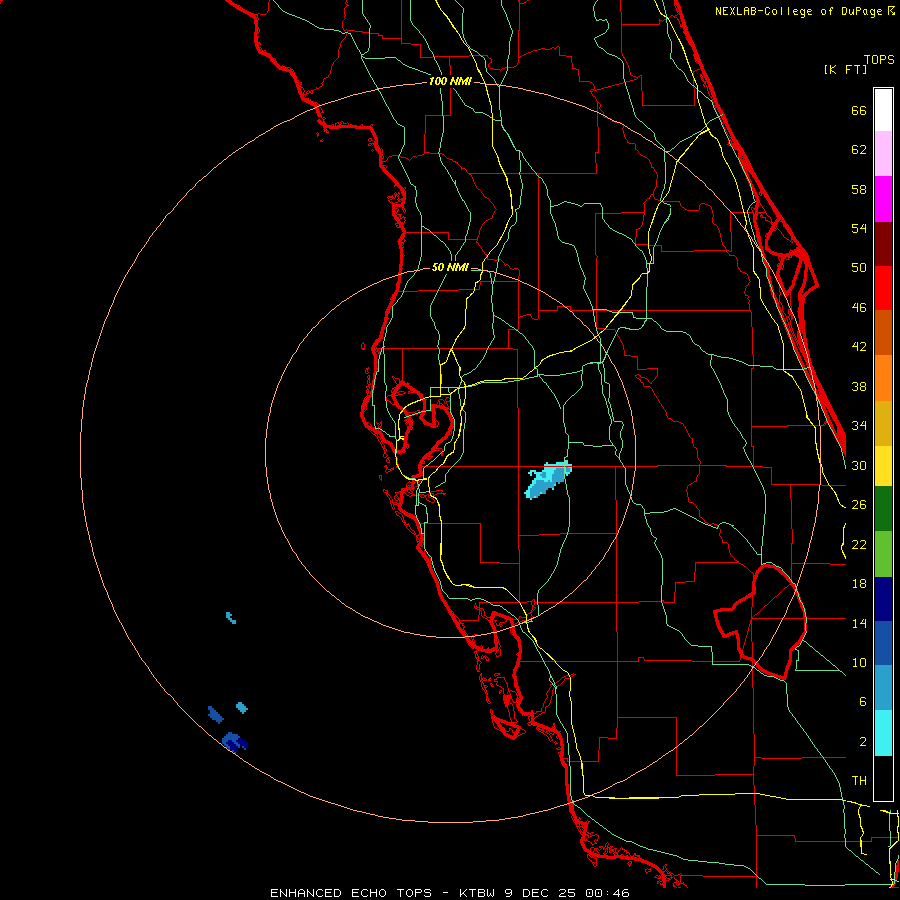900x900 pixels.
Task: Click the '10' value on the legend
Action: [x=859, y=663]
